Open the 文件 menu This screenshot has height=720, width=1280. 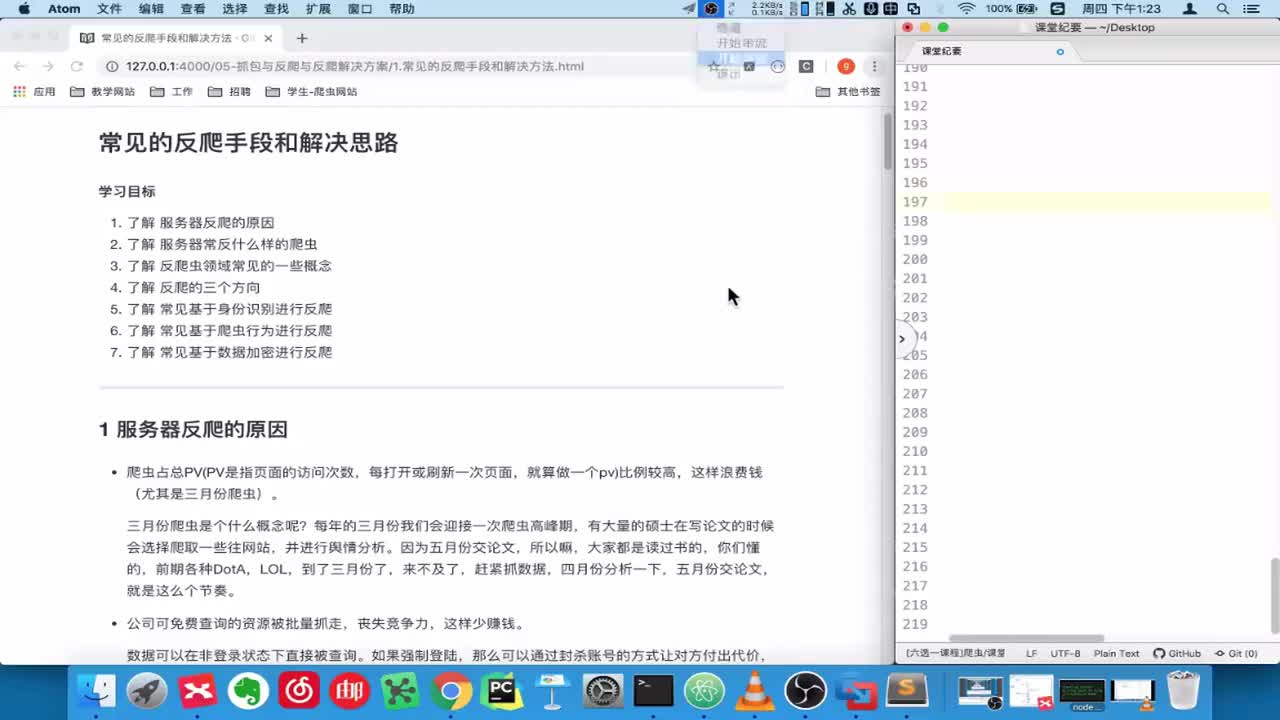coord(109,9)
